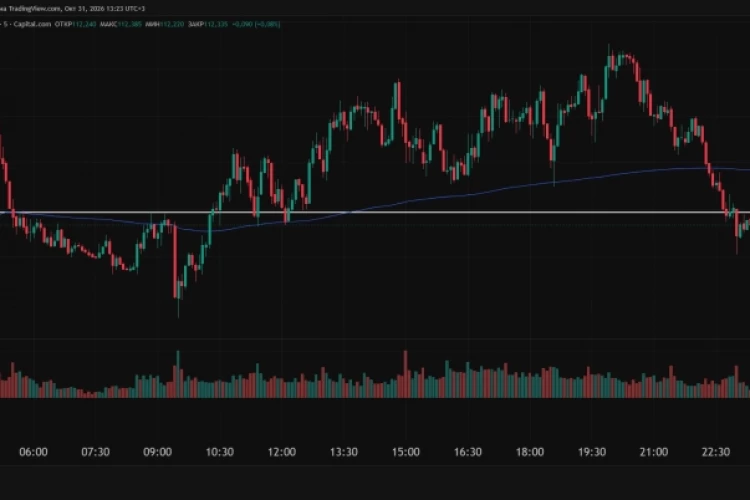Viewport: 750px width, 500px height.
Task: Click the tall red volume bar at 15:00
Action: [406, 374]
